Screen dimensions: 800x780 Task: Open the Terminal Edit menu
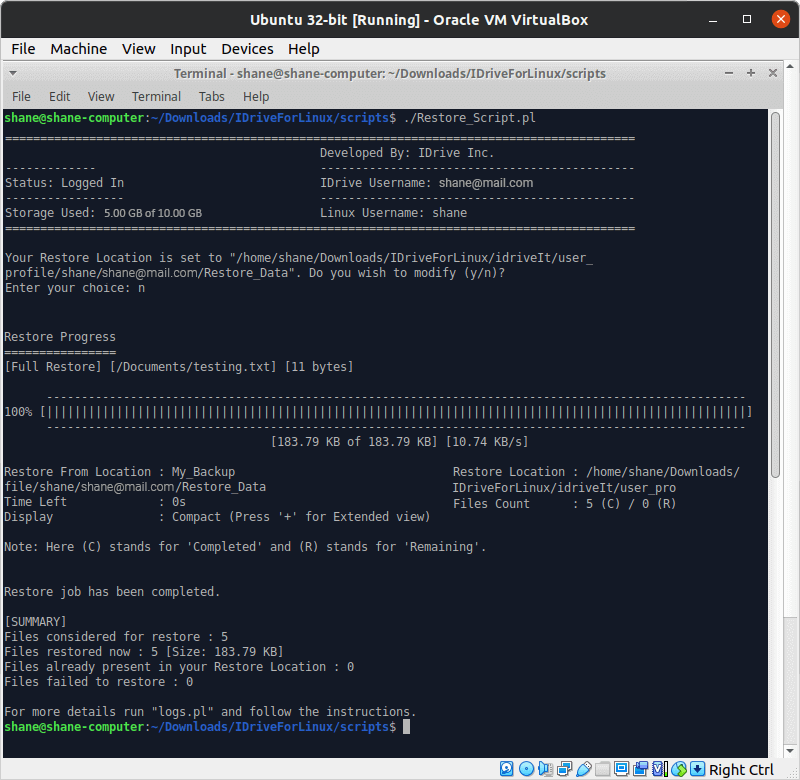click(59, 96)
